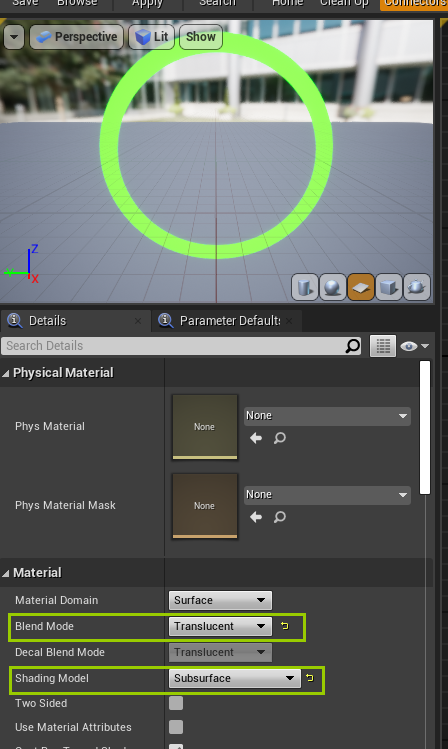The image size is (448, 749).
Task: Select the cube preview mesh icon
Action: tap(389, 287)
